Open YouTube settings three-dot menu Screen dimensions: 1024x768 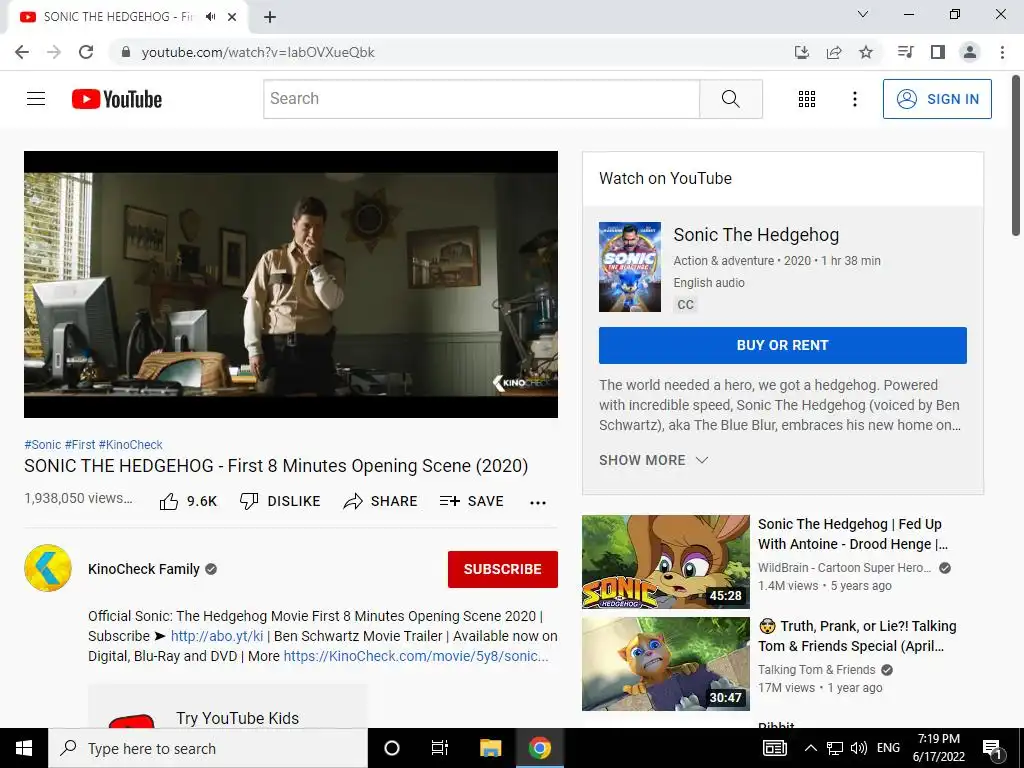[854, 99]
